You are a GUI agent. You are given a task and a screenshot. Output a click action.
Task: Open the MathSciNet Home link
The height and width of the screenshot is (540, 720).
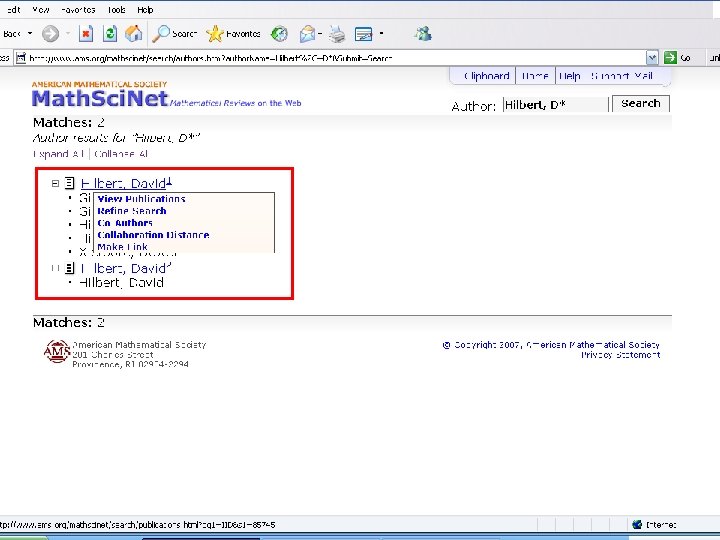pos(535,76)
